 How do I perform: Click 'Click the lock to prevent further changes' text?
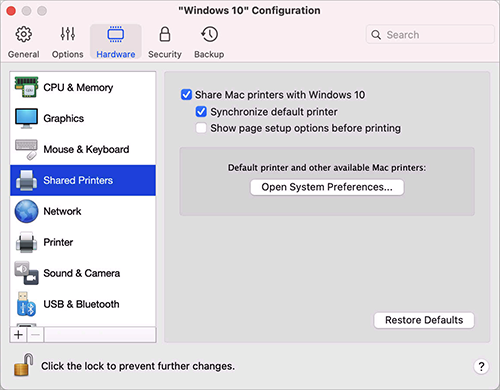(x=138, y=366)
